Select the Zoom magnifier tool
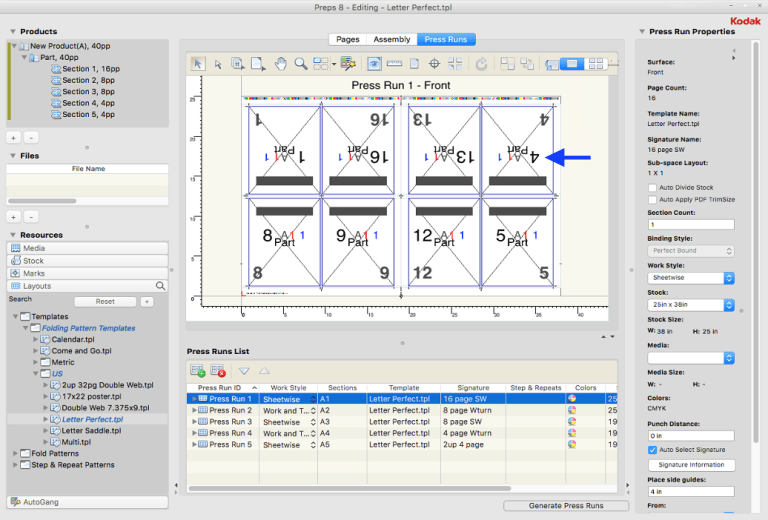 [x=301, y=64]
